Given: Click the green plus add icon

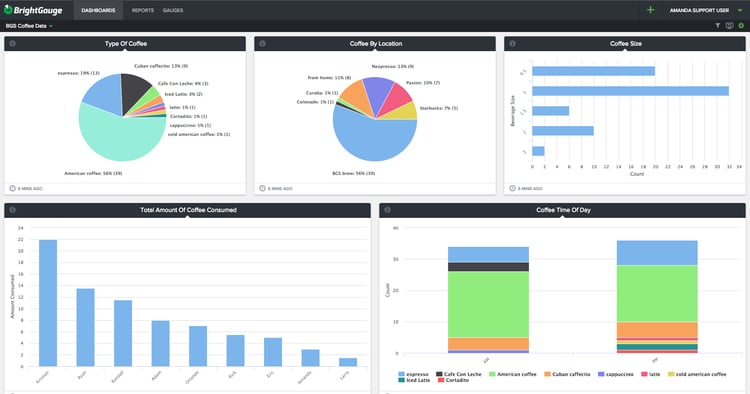Looking at the screenshot, I should coord(650,10).
